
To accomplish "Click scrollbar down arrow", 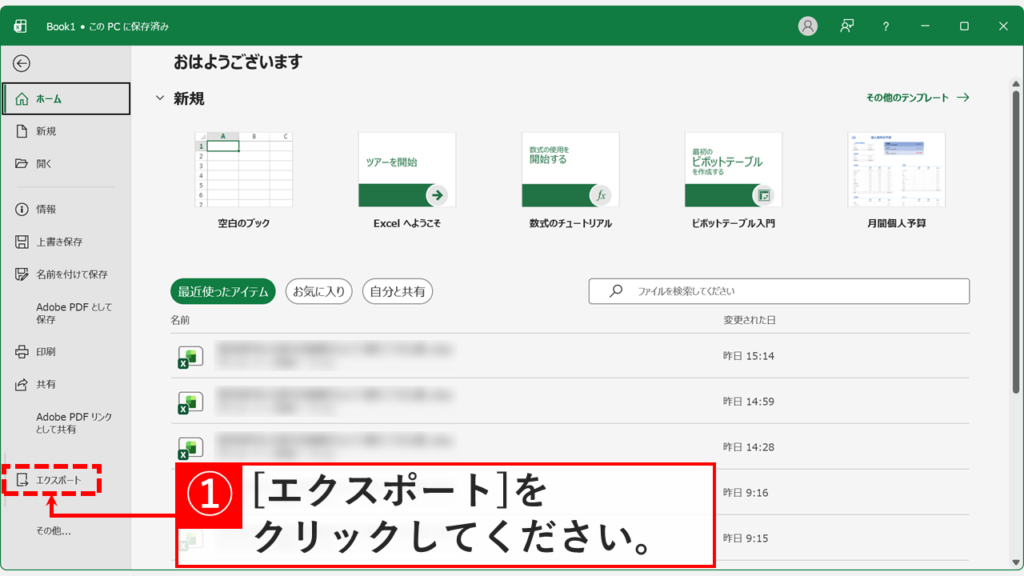I will click(1016, 562).
